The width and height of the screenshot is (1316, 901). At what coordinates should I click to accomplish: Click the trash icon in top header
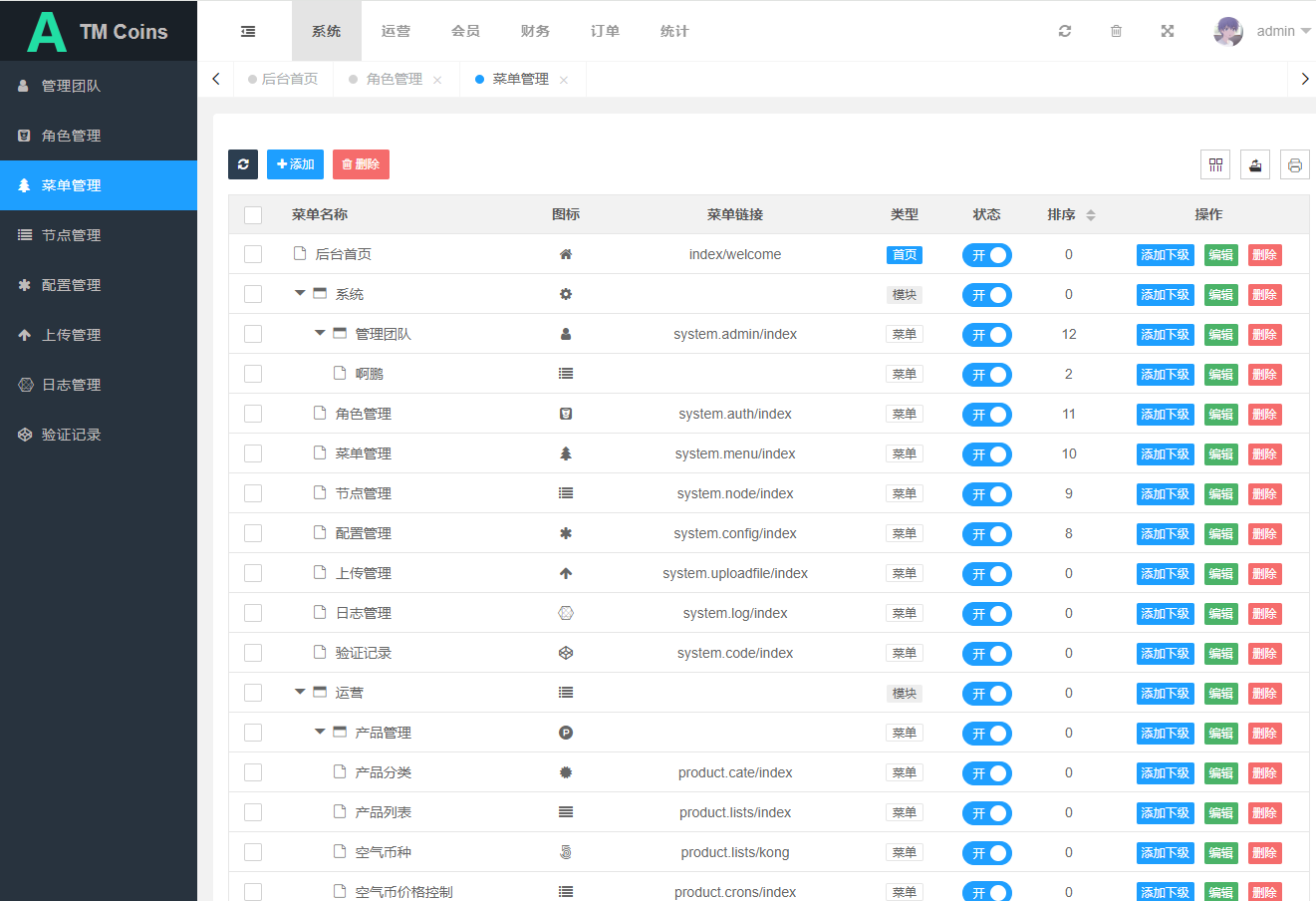(x=1116, y=32)
